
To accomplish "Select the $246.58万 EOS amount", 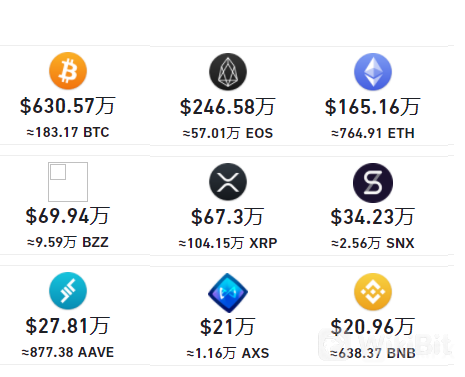I will [x=228, y=107].
